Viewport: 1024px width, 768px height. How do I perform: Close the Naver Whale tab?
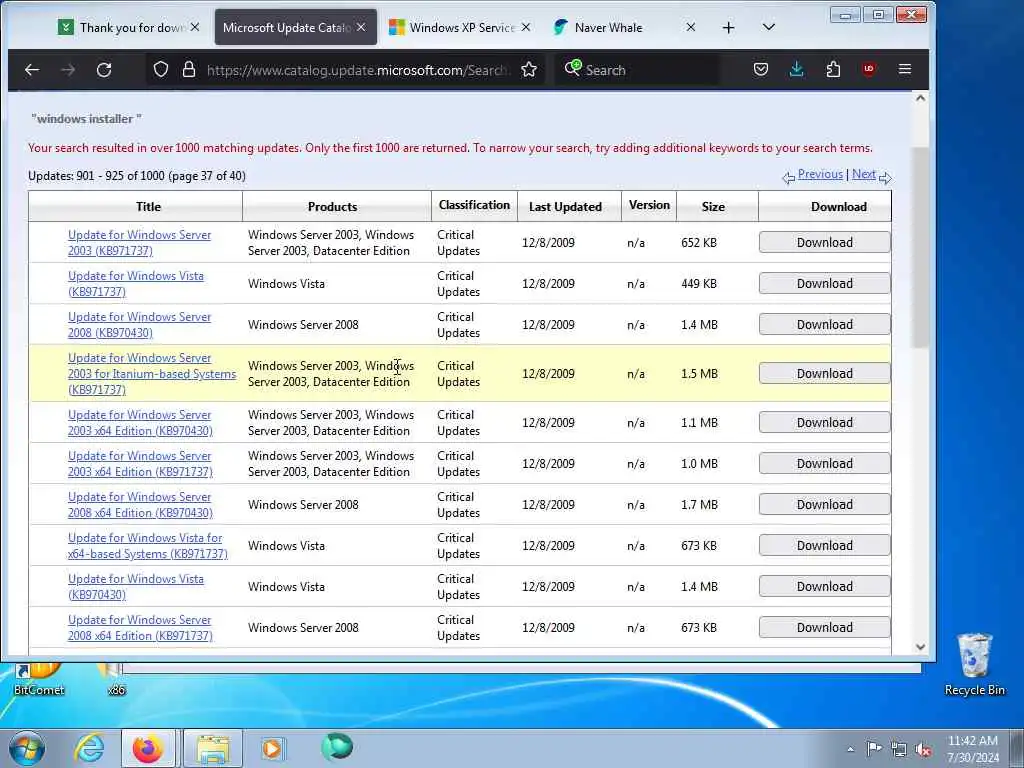(690, 27)
